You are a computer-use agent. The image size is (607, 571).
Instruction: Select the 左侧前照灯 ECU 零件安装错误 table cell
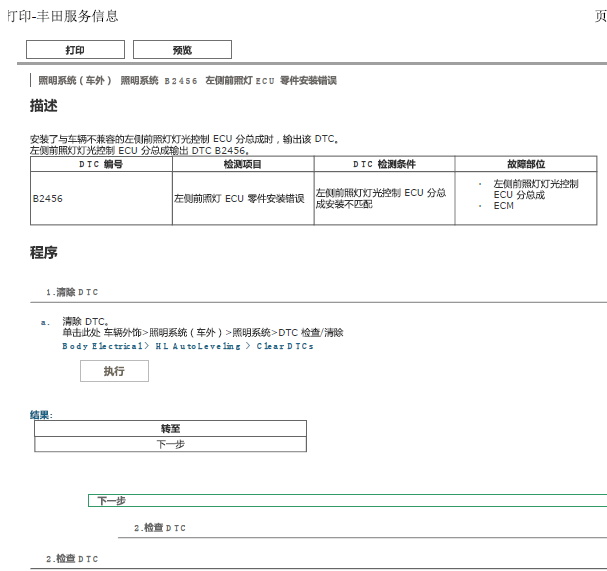tap(243, 198)
